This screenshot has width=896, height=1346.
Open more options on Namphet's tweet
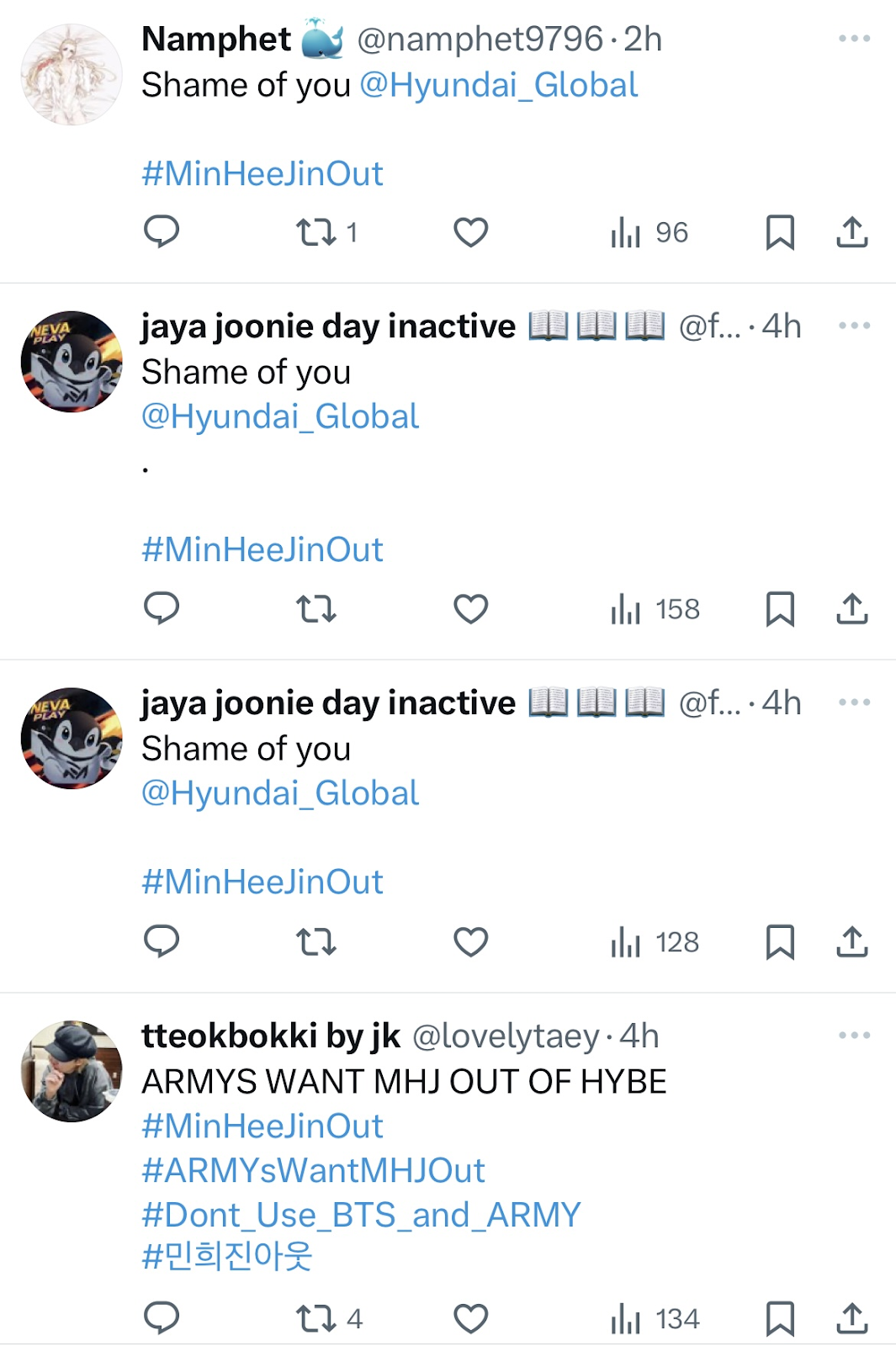coord(854,39)
